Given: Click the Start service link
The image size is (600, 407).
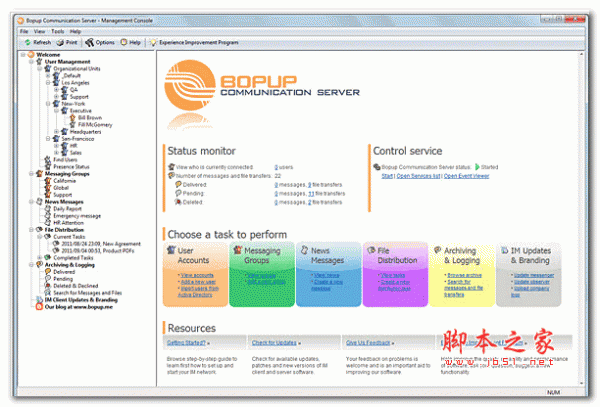Looking at the screenshot, I should click(x=387, y=176).
